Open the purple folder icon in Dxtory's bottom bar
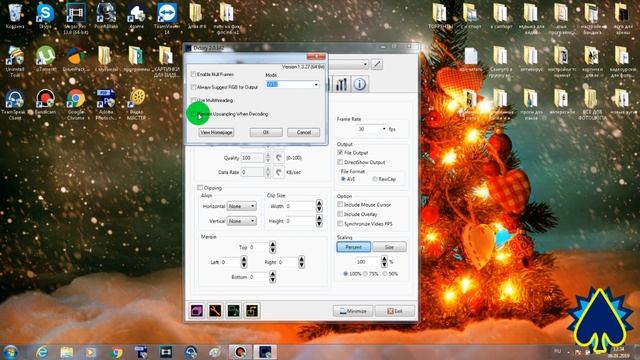The image size is (640, 360). [197, 311]
